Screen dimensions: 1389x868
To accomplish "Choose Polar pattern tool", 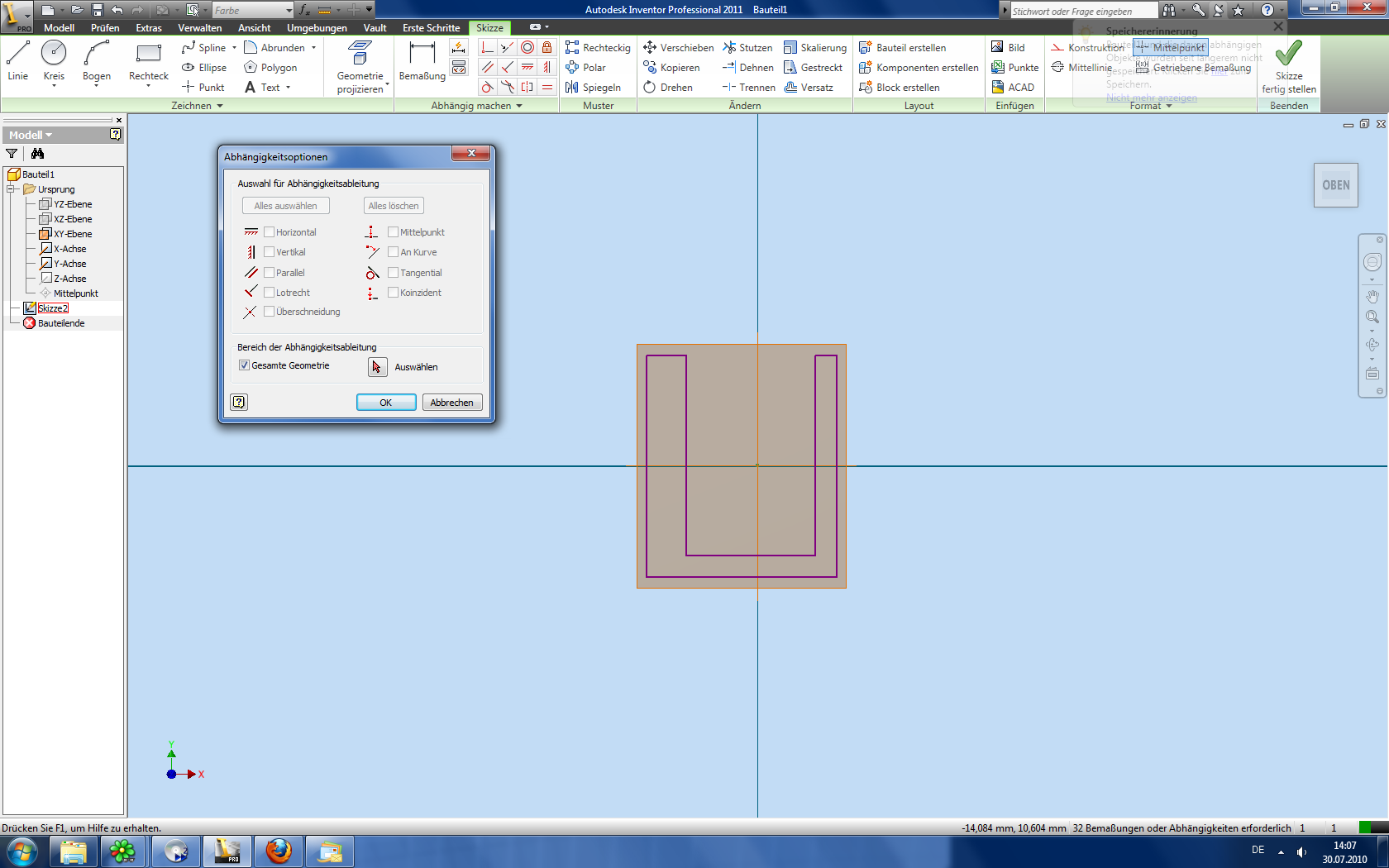I will [x=585, y=68].
